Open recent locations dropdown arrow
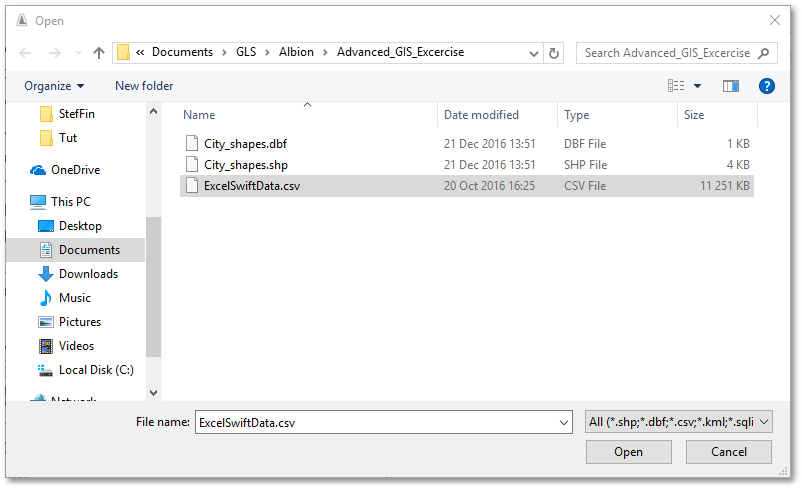Viewport: 802px width, 489px height. (78, 53)
